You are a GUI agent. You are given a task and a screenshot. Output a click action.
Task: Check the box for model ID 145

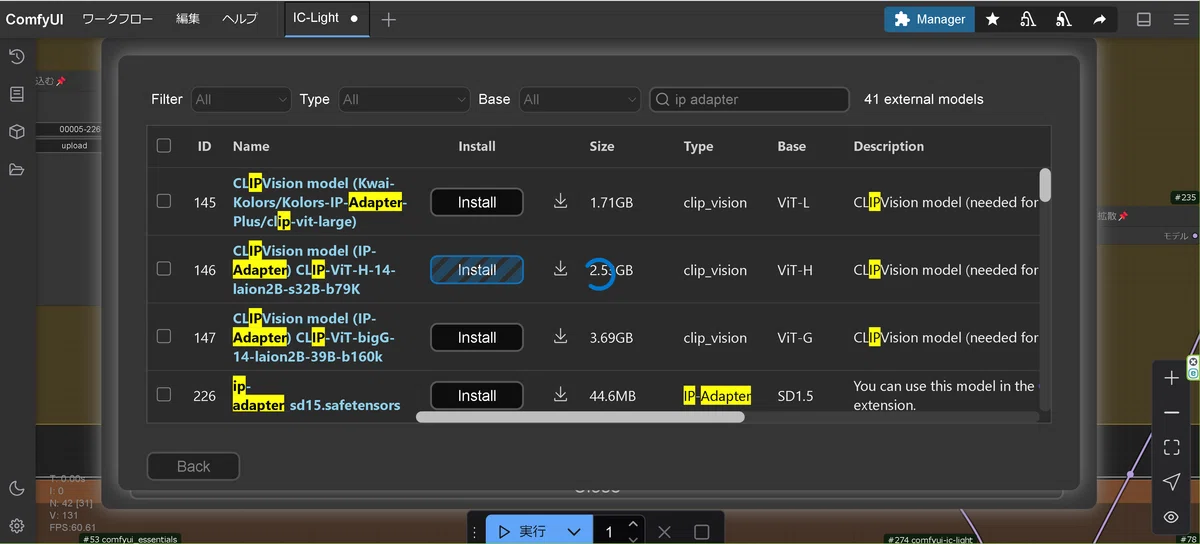(x=164, y=201)
